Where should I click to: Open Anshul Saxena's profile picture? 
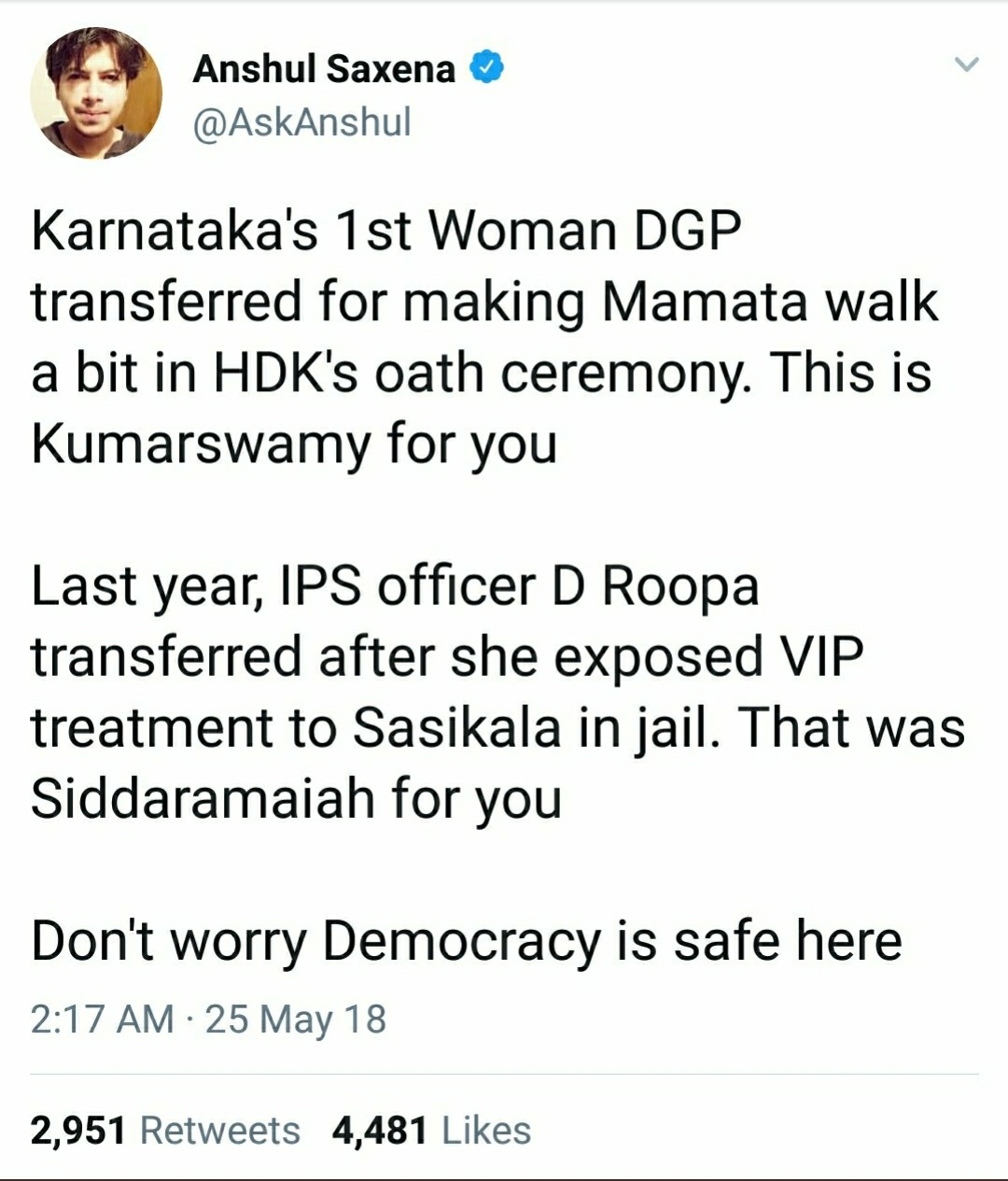point(96,92)
